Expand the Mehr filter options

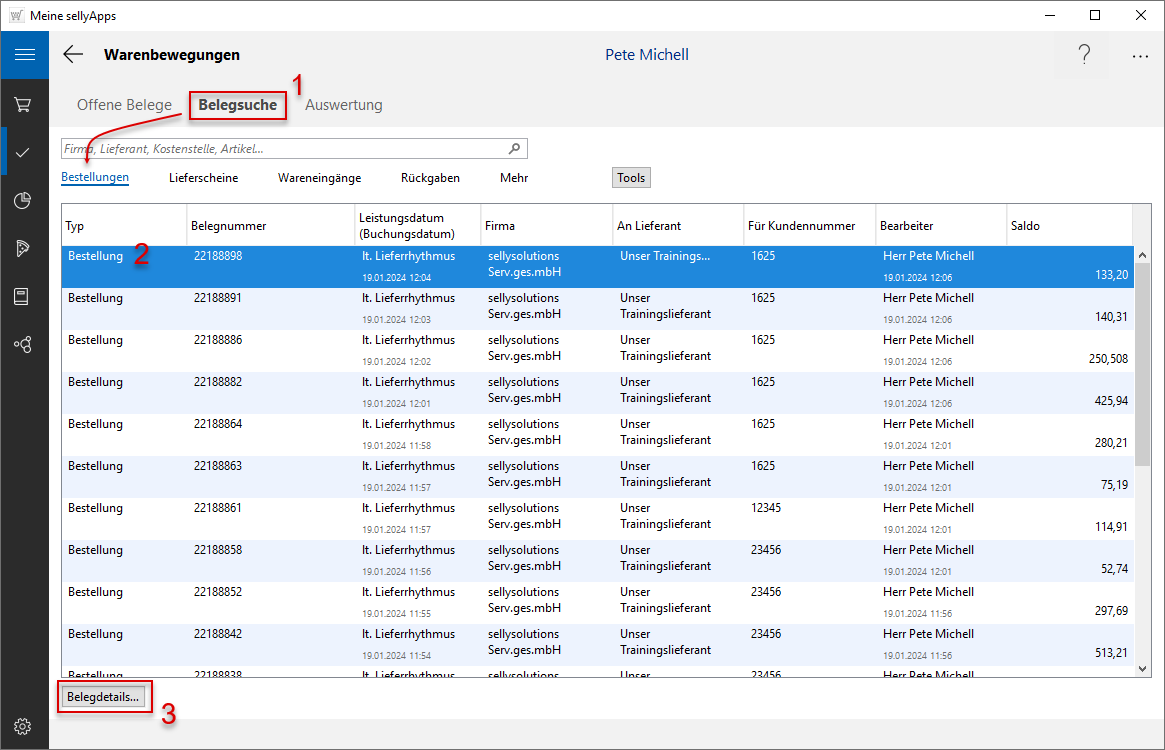(x=514, y=178)
